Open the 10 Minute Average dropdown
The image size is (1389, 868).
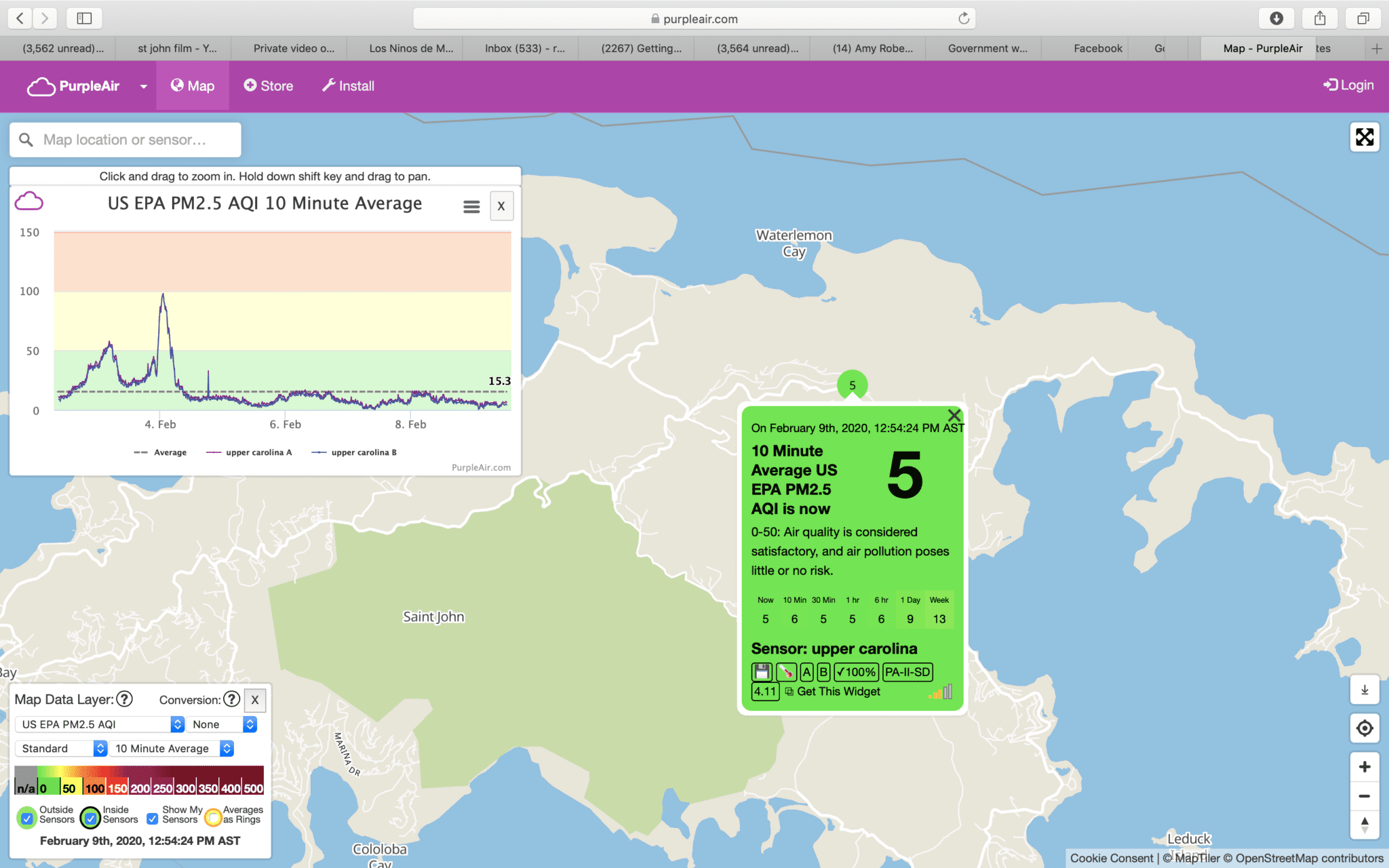(x=172, y=749)
